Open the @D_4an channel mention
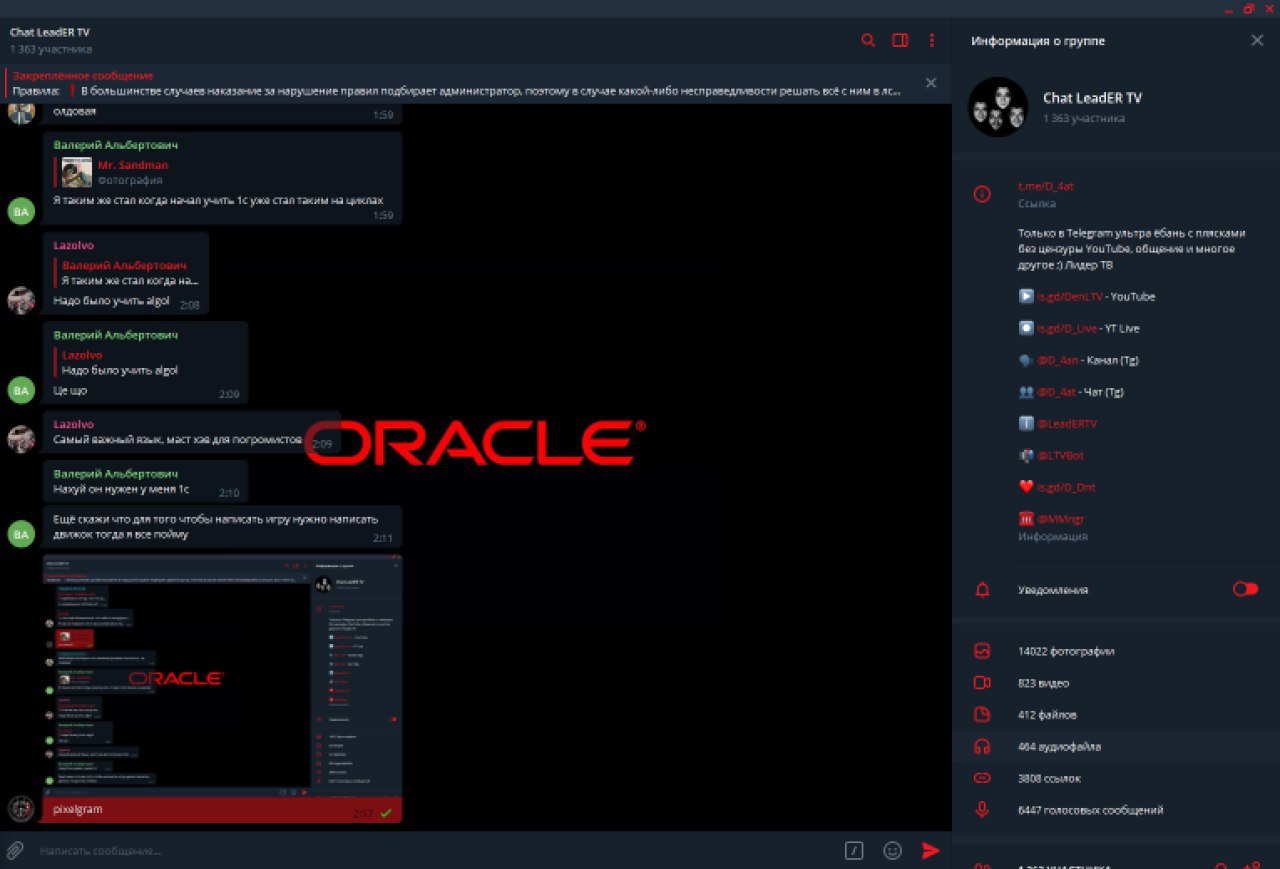Screen dimensions: 1280x869 (1057, 360)
